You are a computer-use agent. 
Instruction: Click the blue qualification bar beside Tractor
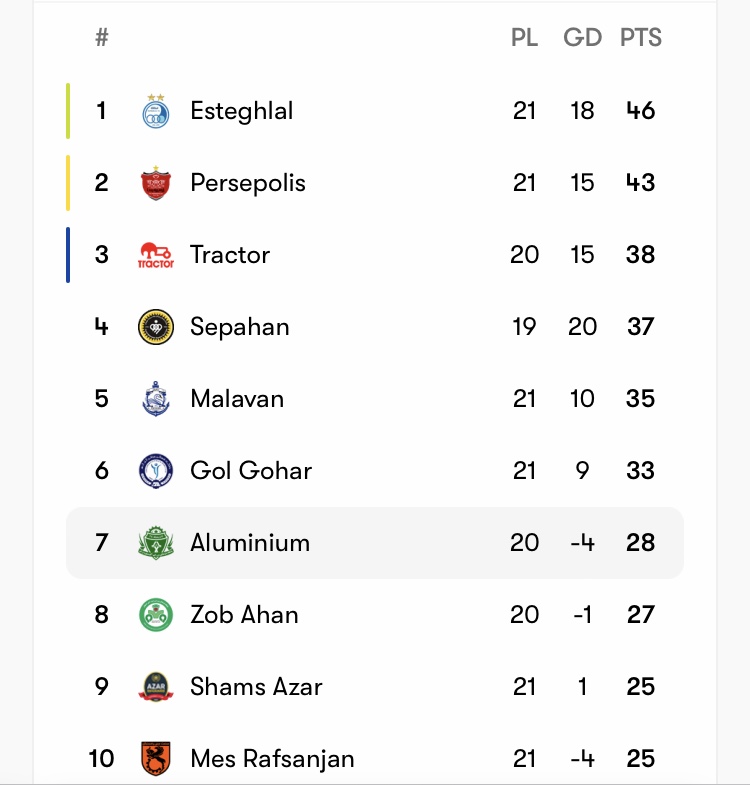tap(68, 255)
